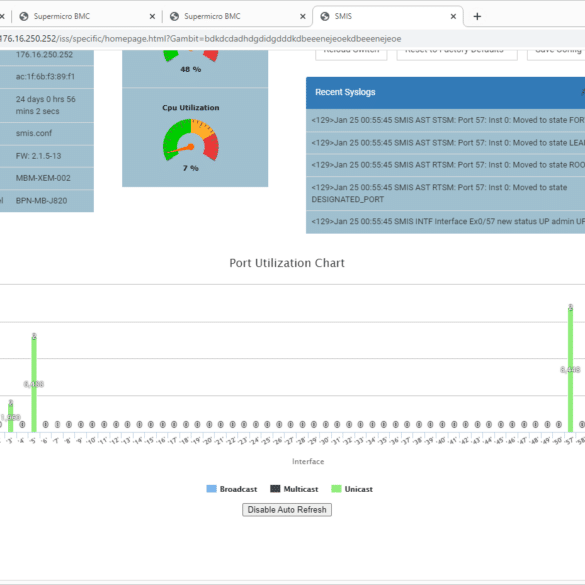Click the 7 % CPU gauge value
This screenshot has width=585, height=585.
coord(191,168)
